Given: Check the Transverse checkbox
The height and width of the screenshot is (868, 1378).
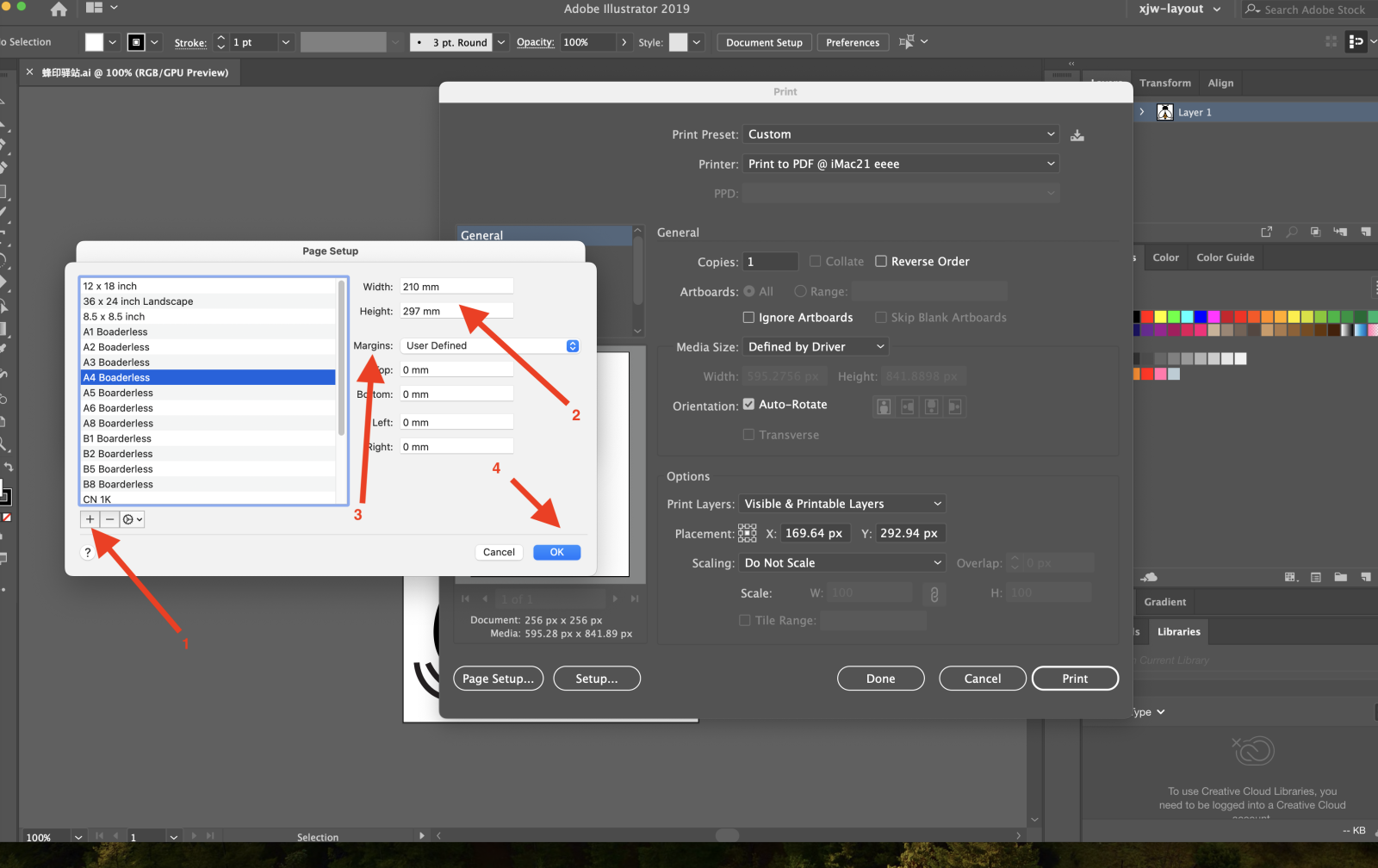Looking at the screenshot, I should [748, 434].
